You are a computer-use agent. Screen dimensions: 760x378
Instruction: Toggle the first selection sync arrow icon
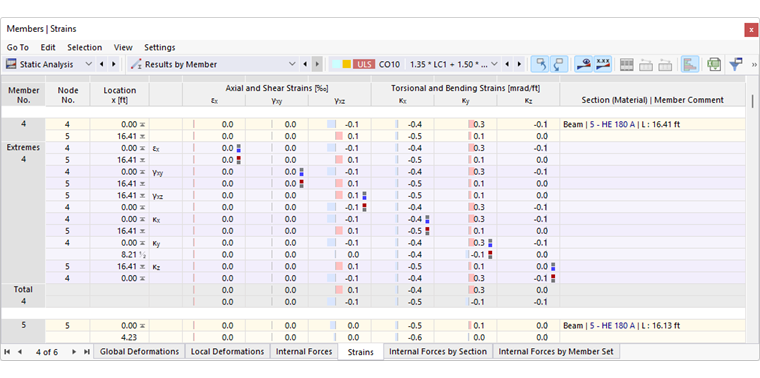coord(539,64)
